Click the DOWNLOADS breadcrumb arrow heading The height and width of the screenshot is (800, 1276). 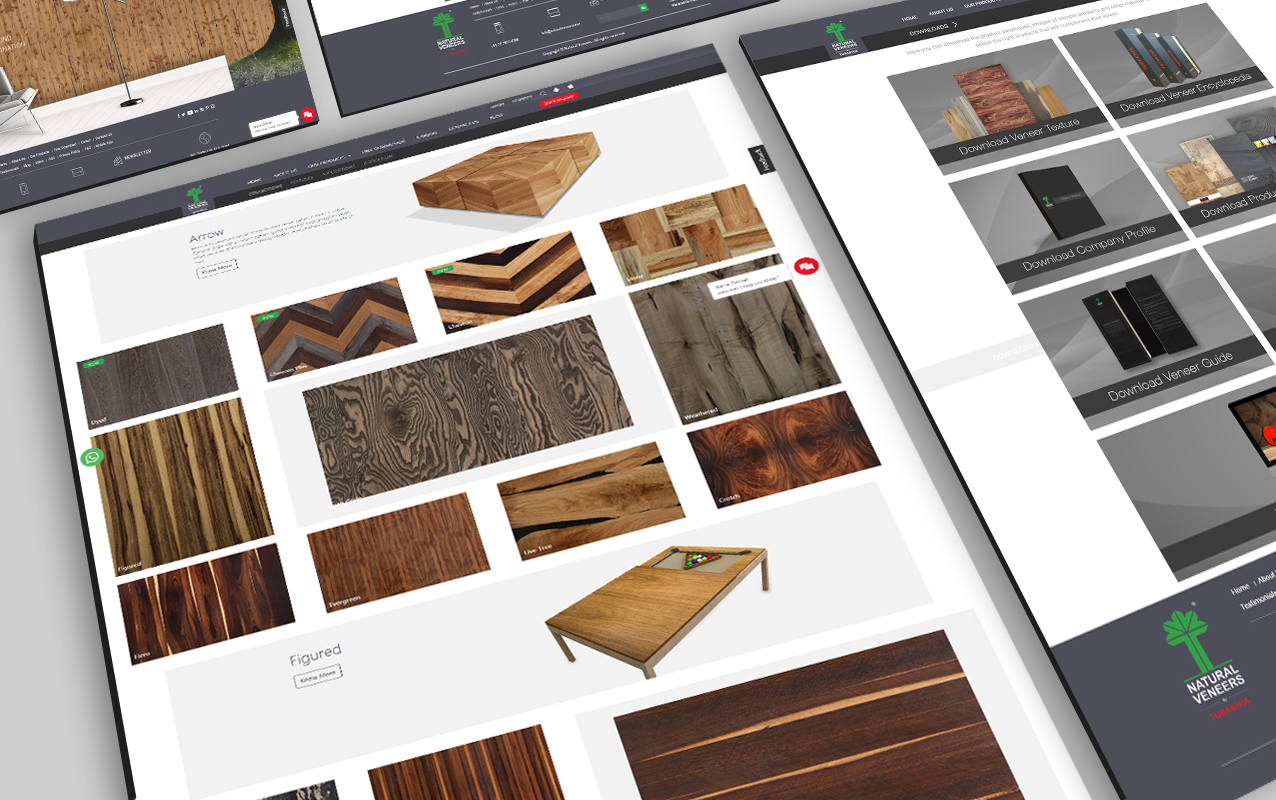click(933, 28)
